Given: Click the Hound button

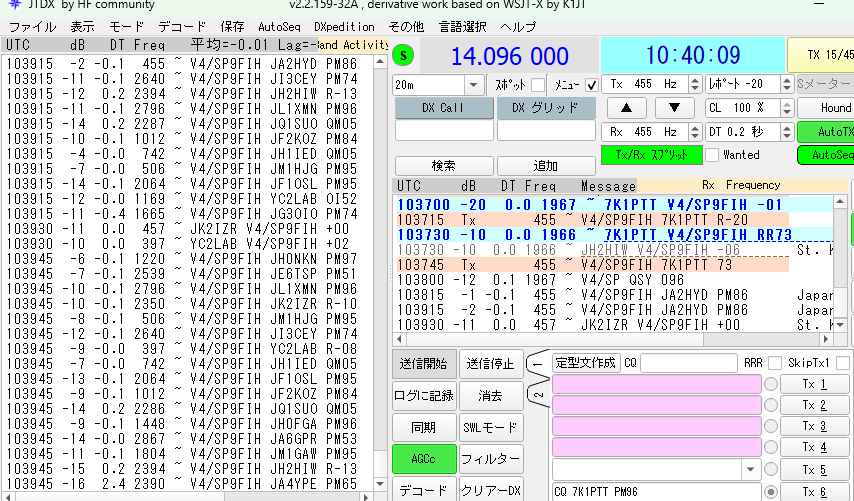Looking at the screenshot, I should tap(826, 108).
